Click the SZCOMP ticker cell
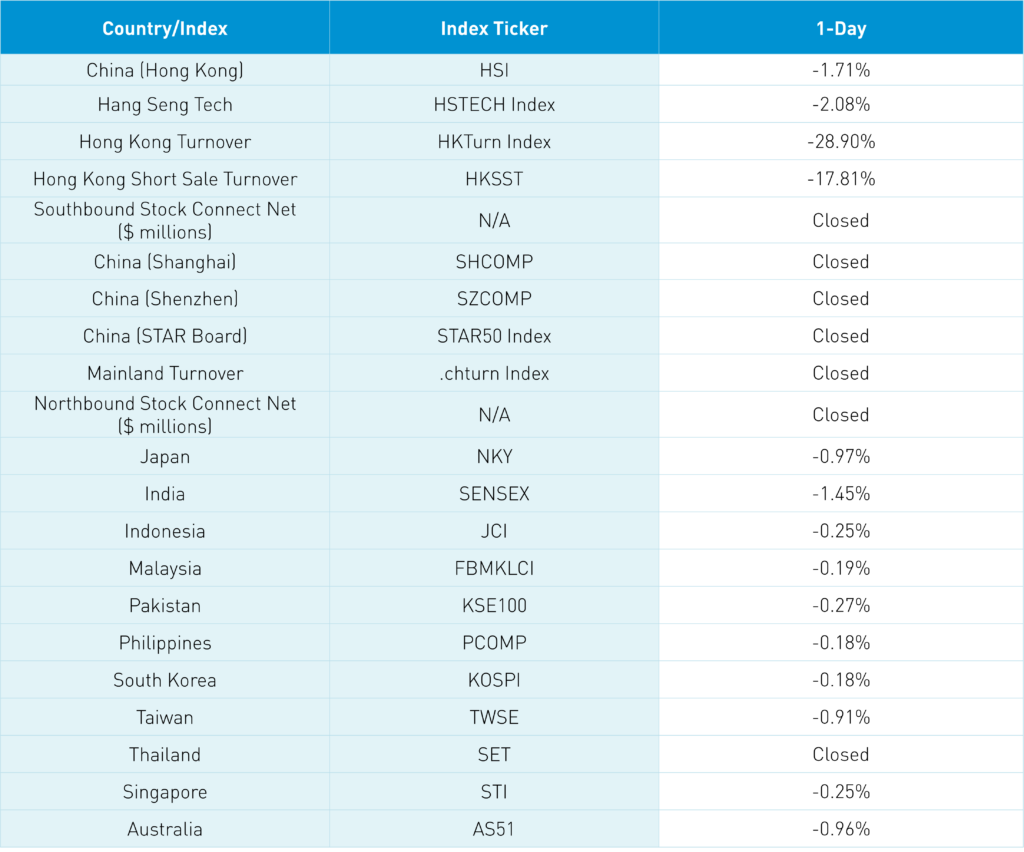 click(494, 299)
